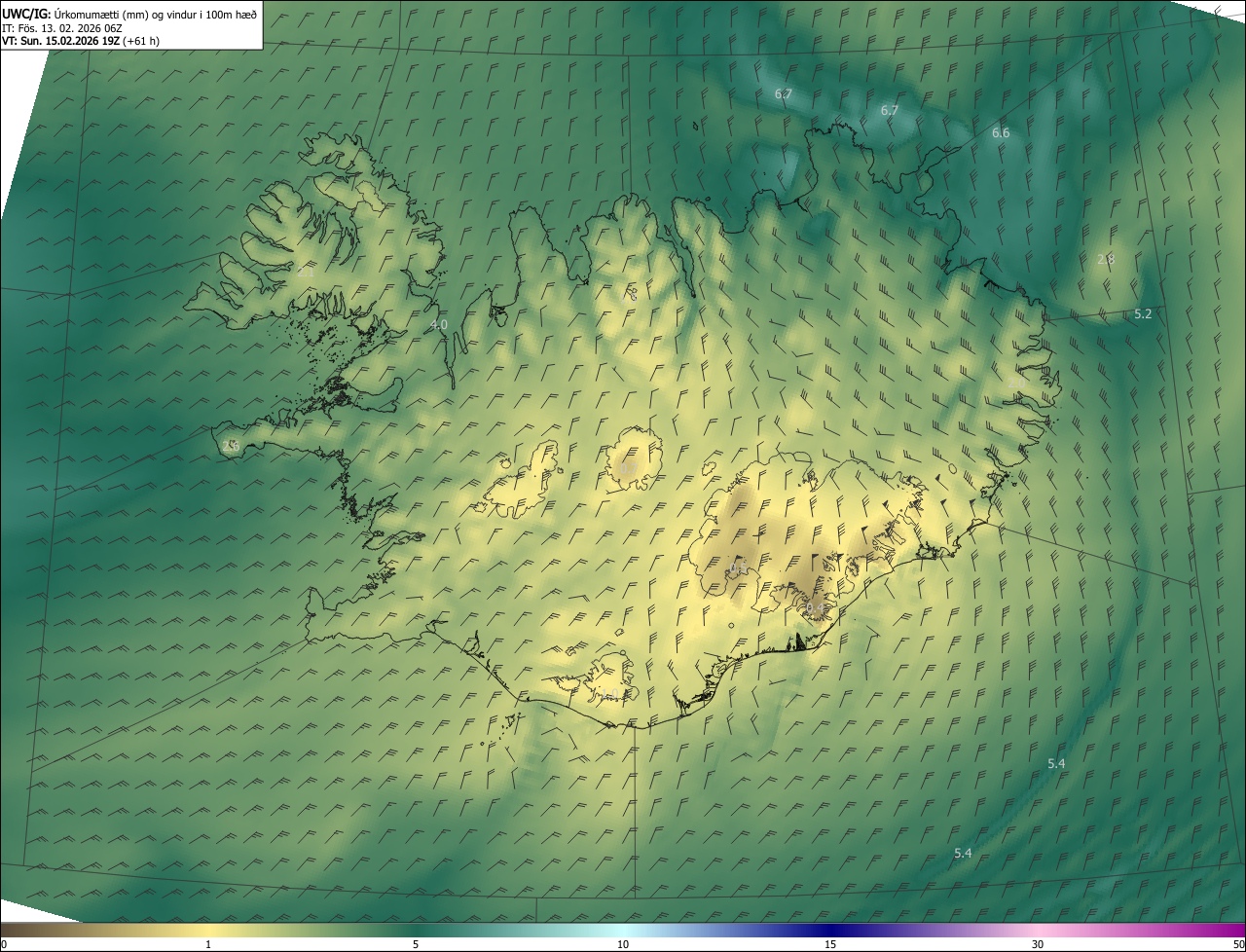Click the 10 tick on the color scale
This screenshot has width=1246, height=952.
coord(623,944)
